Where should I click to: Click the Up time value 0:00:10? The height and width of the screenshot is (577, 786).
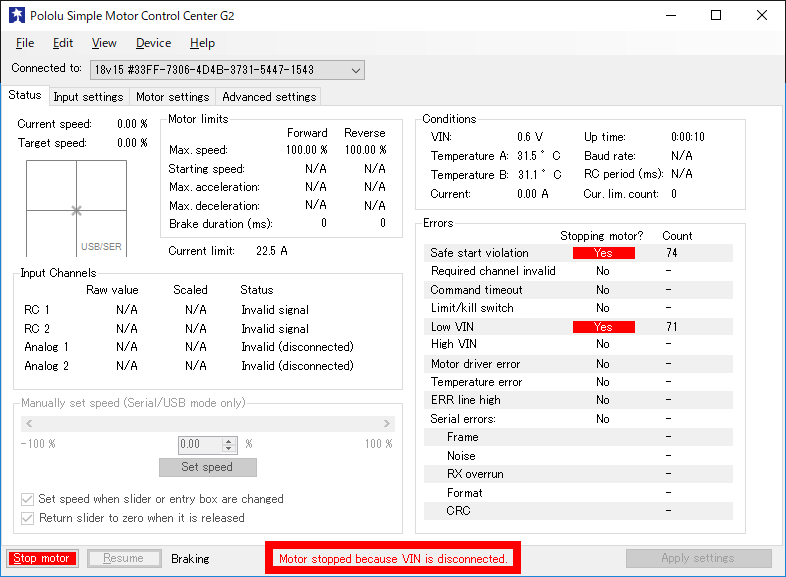(x=688, y=137)
